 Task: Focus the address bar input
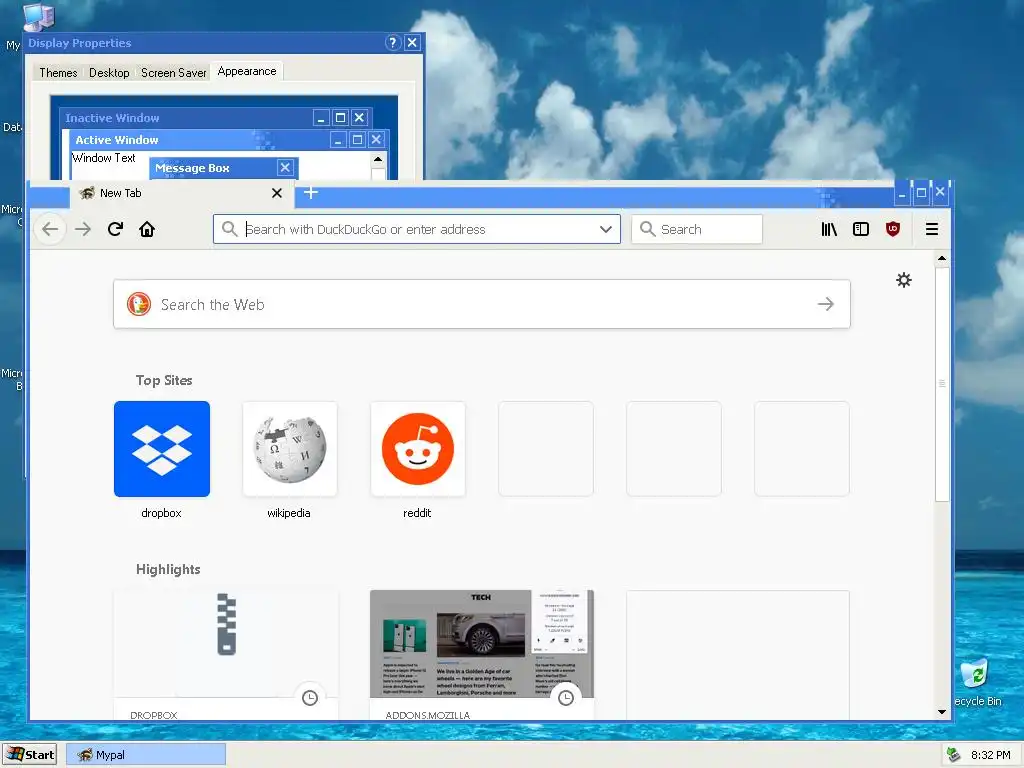[417, 229]
